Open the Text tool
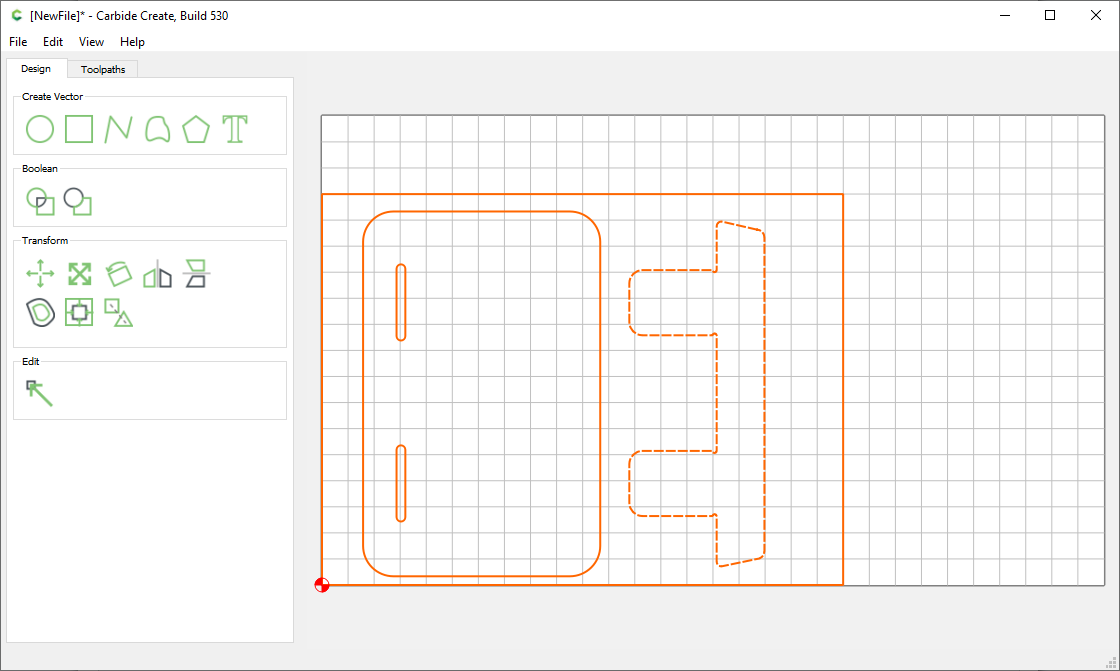1120x671 pixels. [x=235, y=129]
